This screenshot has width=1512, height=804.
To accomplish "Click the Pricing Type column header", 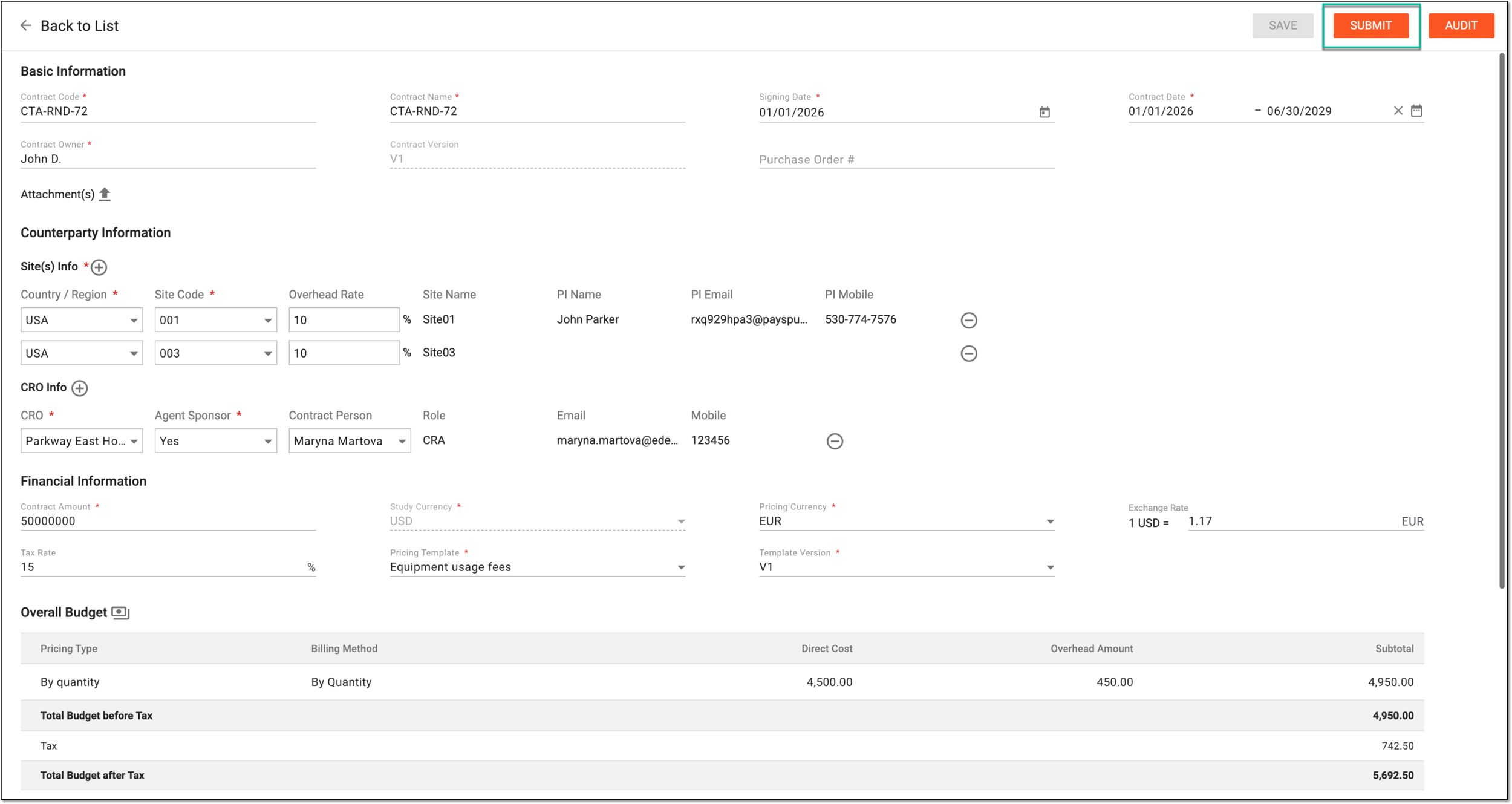I will 69,649.
